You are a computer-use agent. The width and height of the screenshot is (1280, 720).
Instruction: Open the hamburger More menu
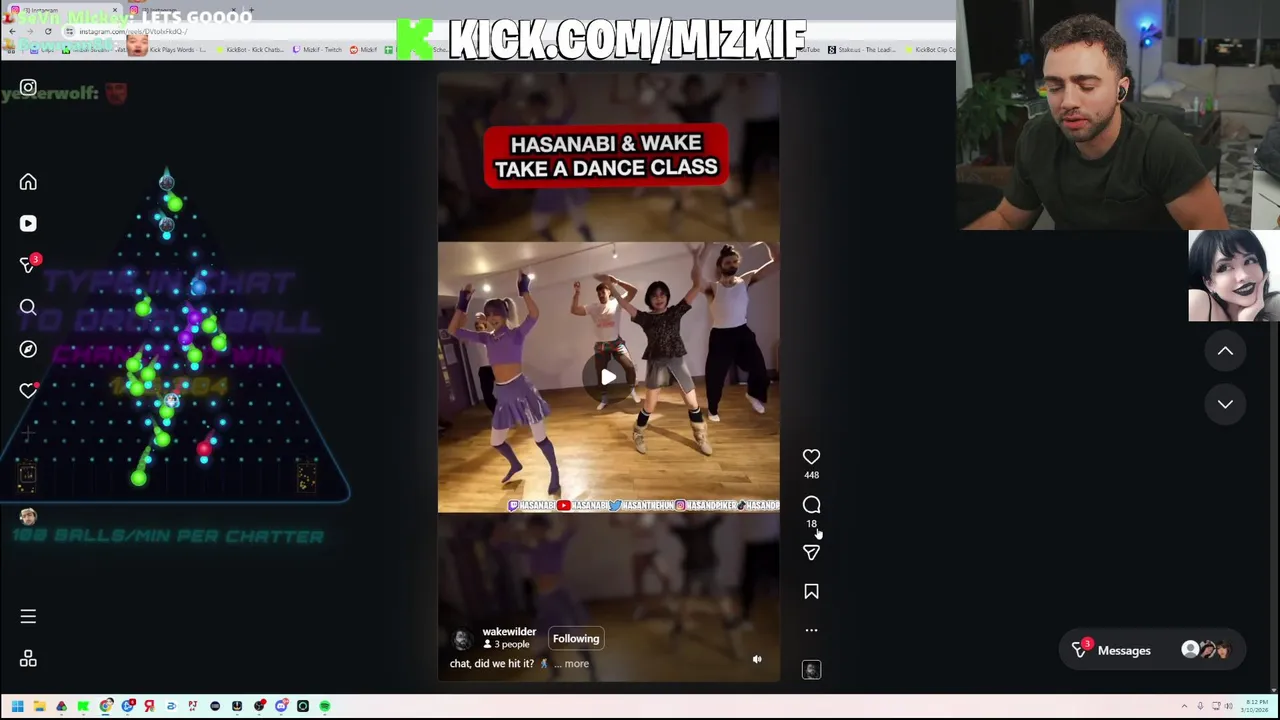28,616
